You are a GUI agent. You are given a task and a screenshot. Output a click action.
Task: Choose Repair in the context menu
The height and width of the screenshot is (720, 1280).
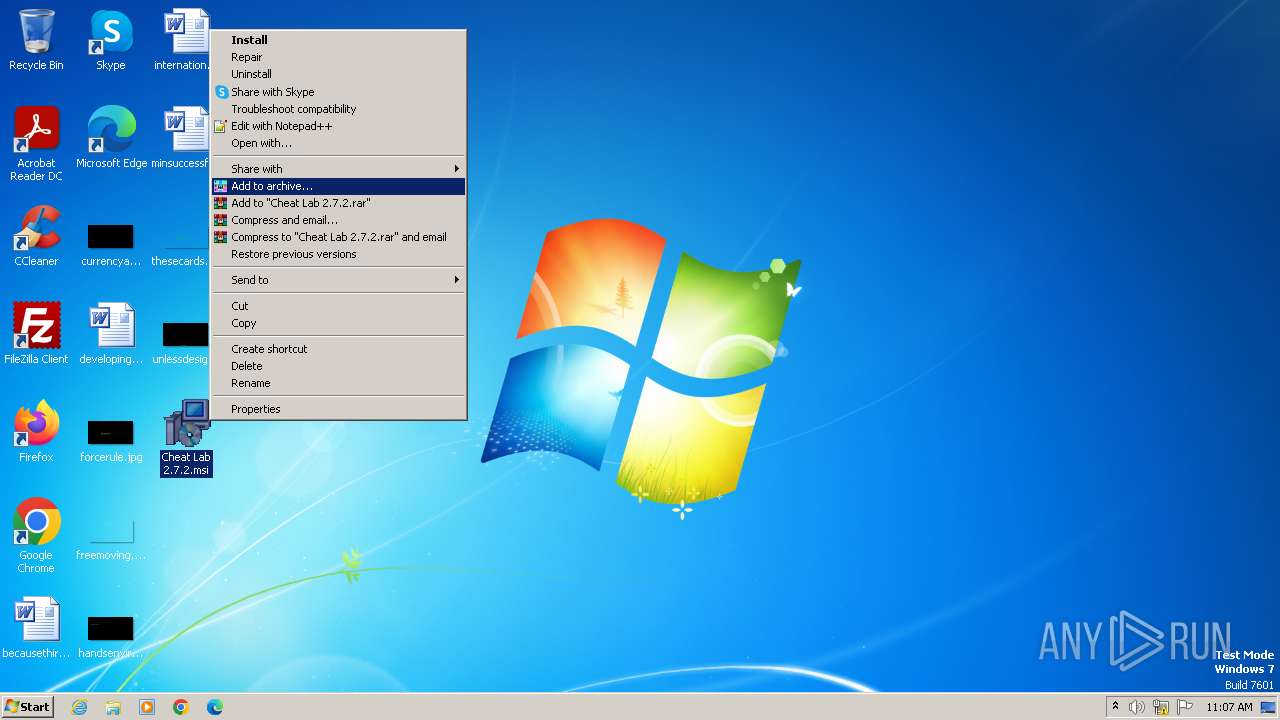(338, 57)
